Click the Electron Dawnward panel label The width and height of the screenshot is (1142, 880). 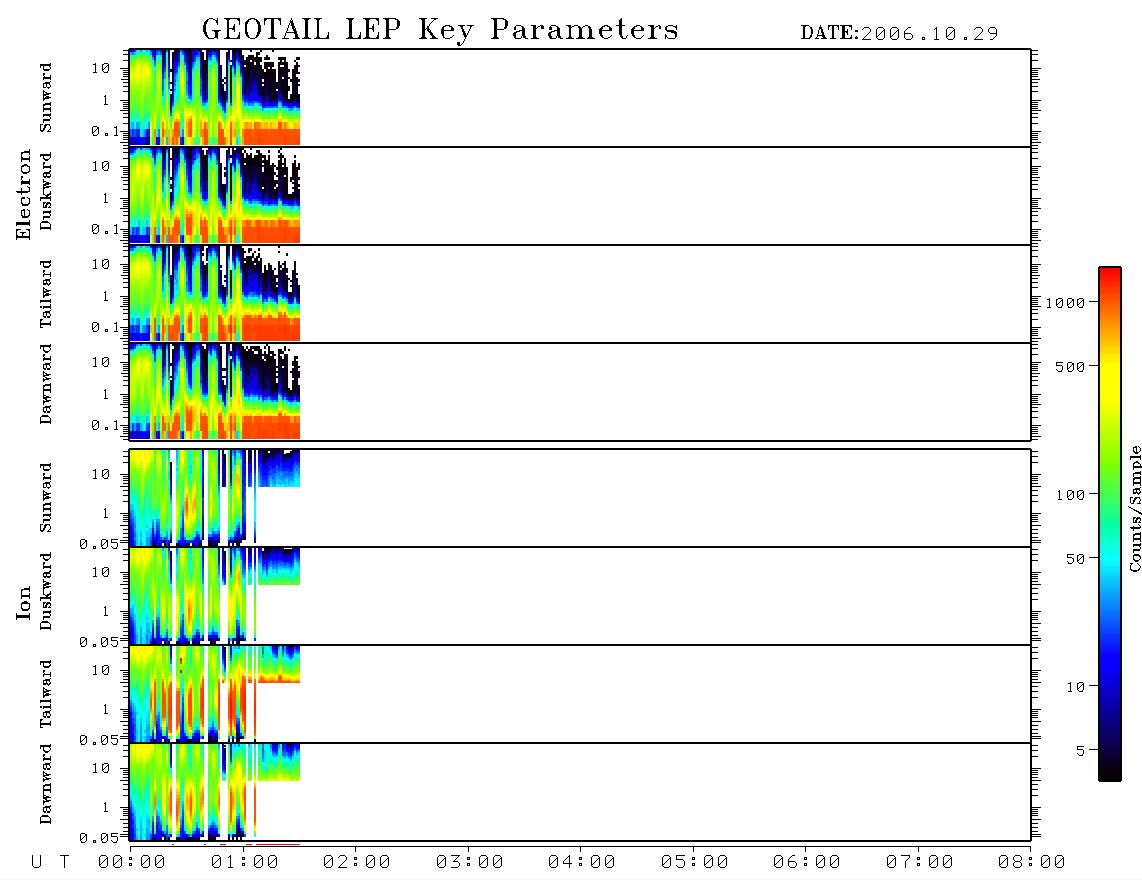pyautogui.click(x=46, y=384)
